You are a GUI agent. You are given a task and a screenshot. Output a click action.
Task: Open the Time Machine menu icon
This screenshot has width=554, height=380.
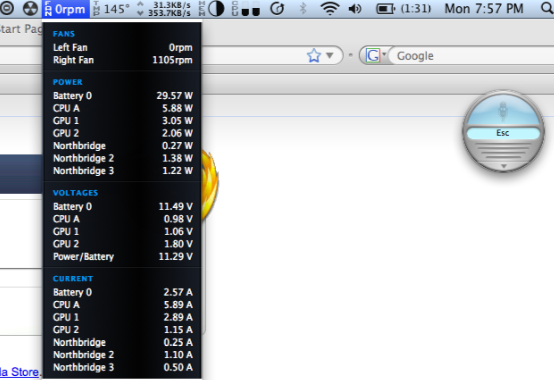pos(277,9)
